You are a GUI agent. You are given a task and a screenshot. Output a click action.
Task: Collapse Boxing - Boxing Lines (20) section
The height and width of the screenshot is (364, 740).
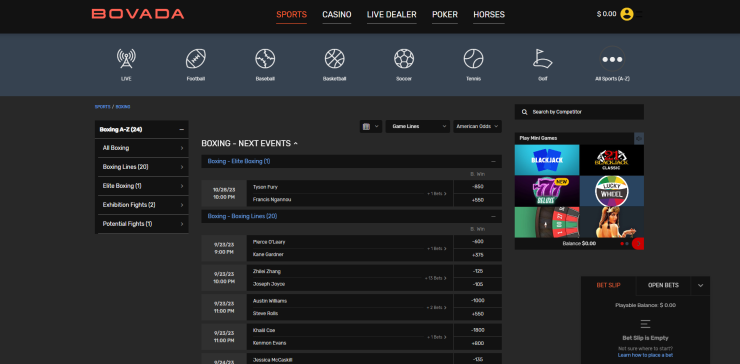493,216
